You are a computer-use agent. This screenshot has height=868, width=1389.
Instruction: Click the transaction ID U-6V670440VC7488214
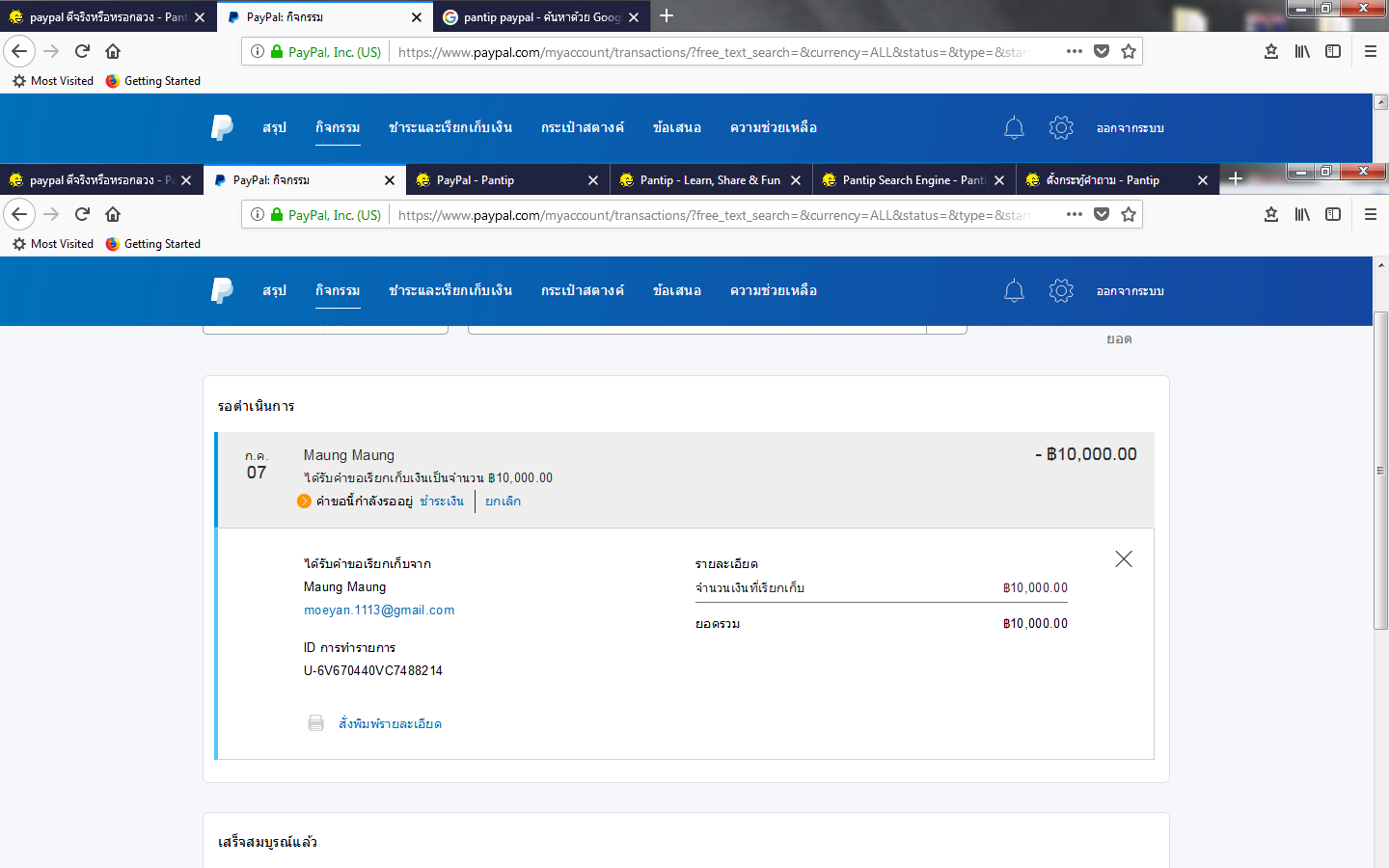373,670
